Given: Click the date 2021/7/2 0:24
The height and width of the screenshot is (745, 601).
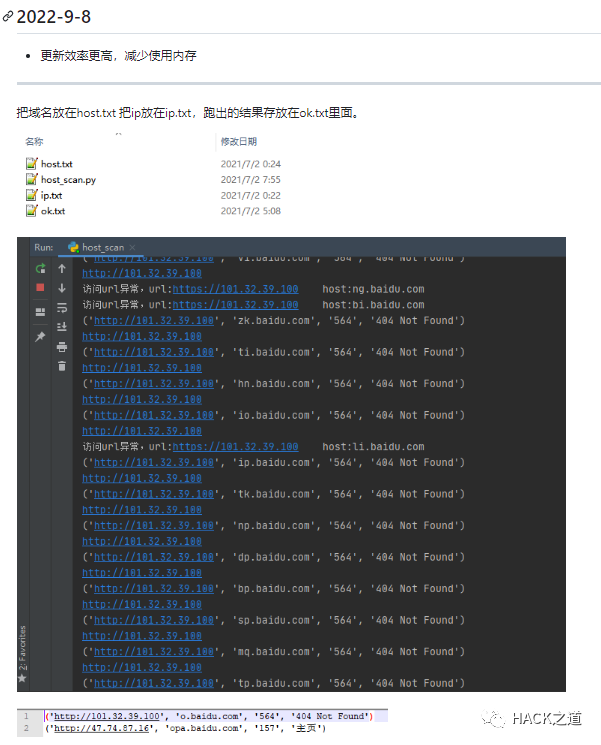Looking at the screenshot, I should click(x=250, y=164).
